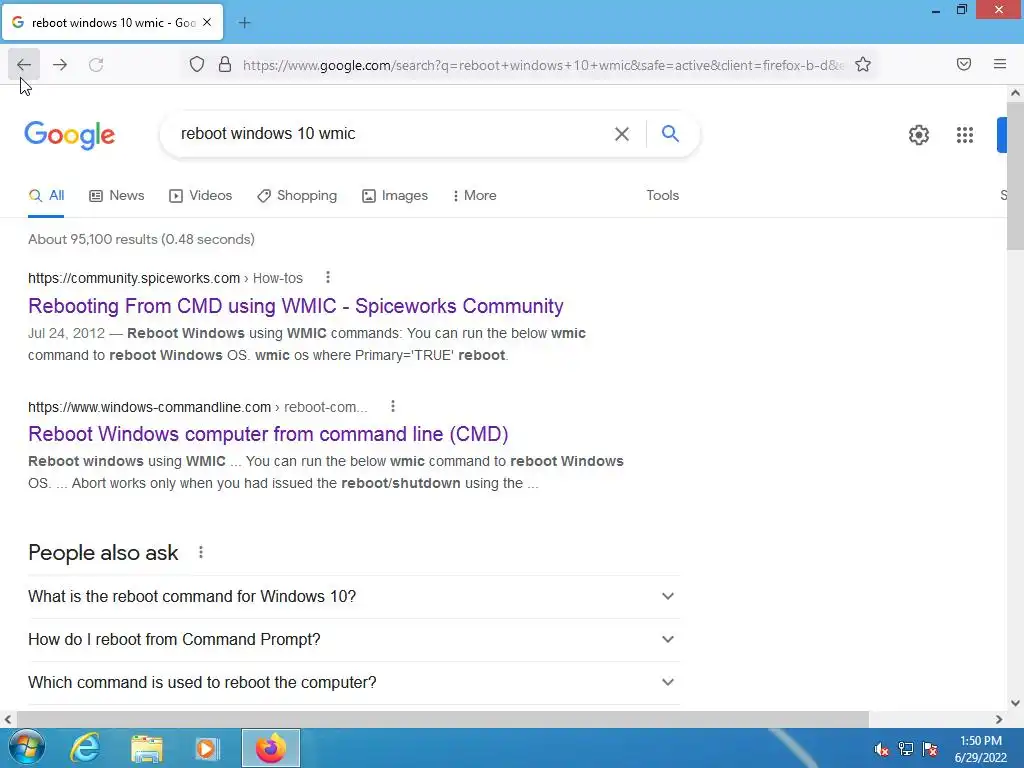Open Windows Start button
1024x768 pixels.
[27, 748]
